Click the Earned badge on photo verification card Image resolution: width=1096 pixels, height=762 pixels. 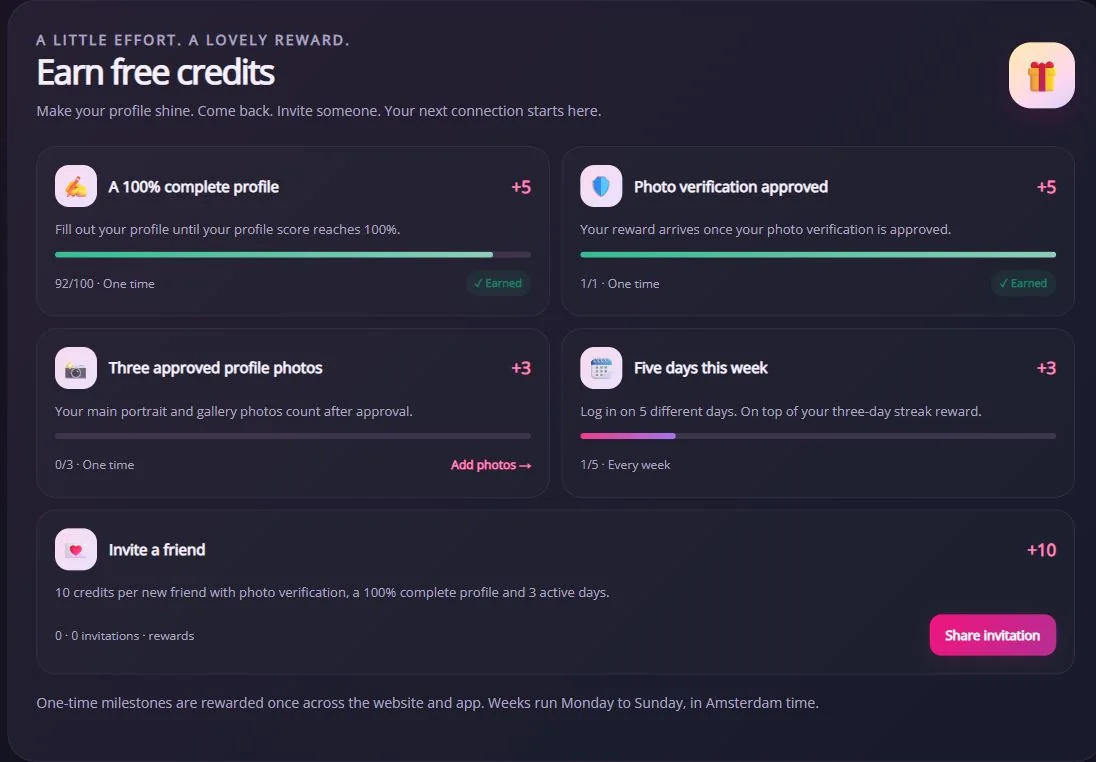pyautogui.click(x=1023, y=283)
